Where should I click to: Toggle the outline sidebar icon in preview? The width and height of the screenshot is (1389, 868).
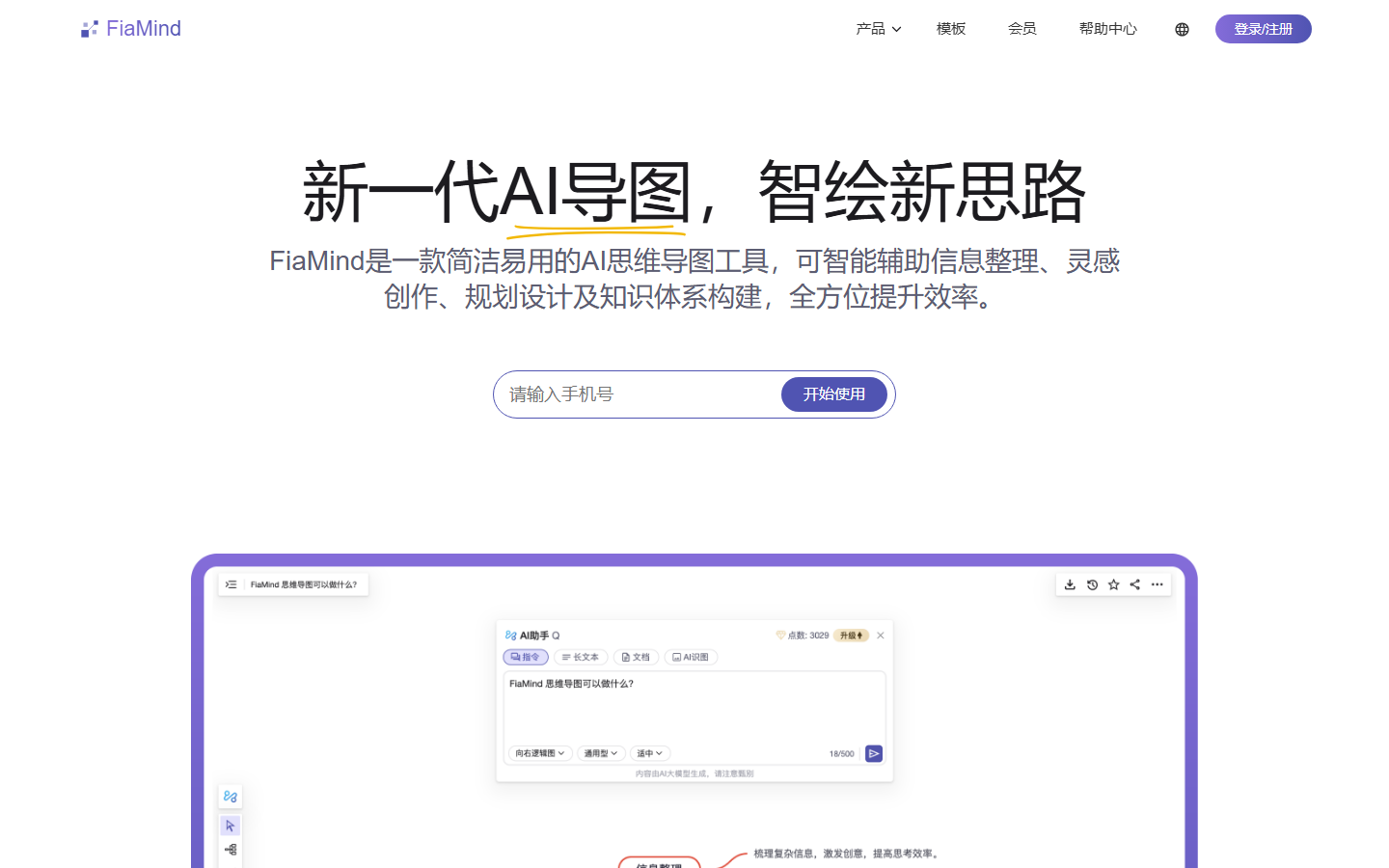click(231, 584)
